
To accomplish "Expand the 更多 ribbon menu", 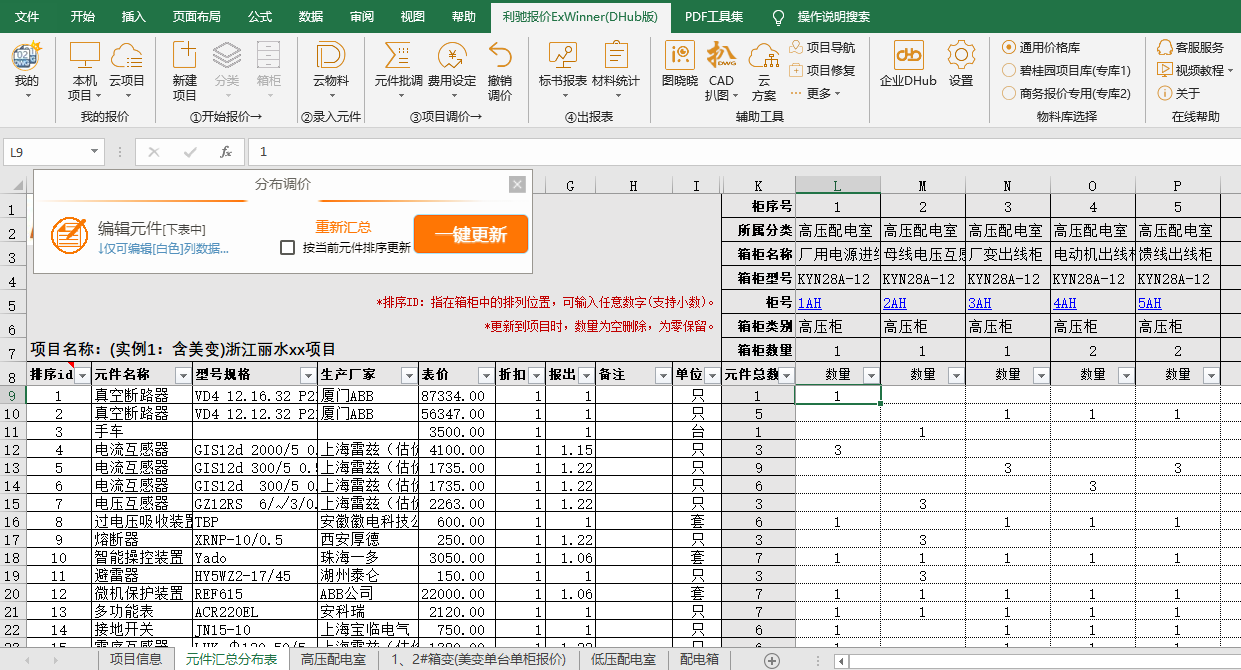I will [x=822, y=93].
